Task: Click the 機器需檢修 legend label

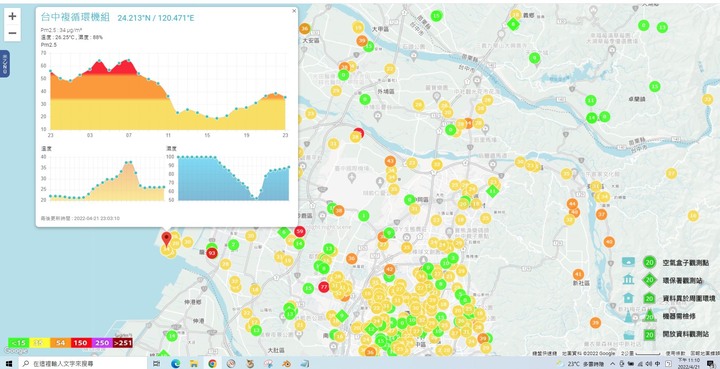Action: [x=679, y=316]
